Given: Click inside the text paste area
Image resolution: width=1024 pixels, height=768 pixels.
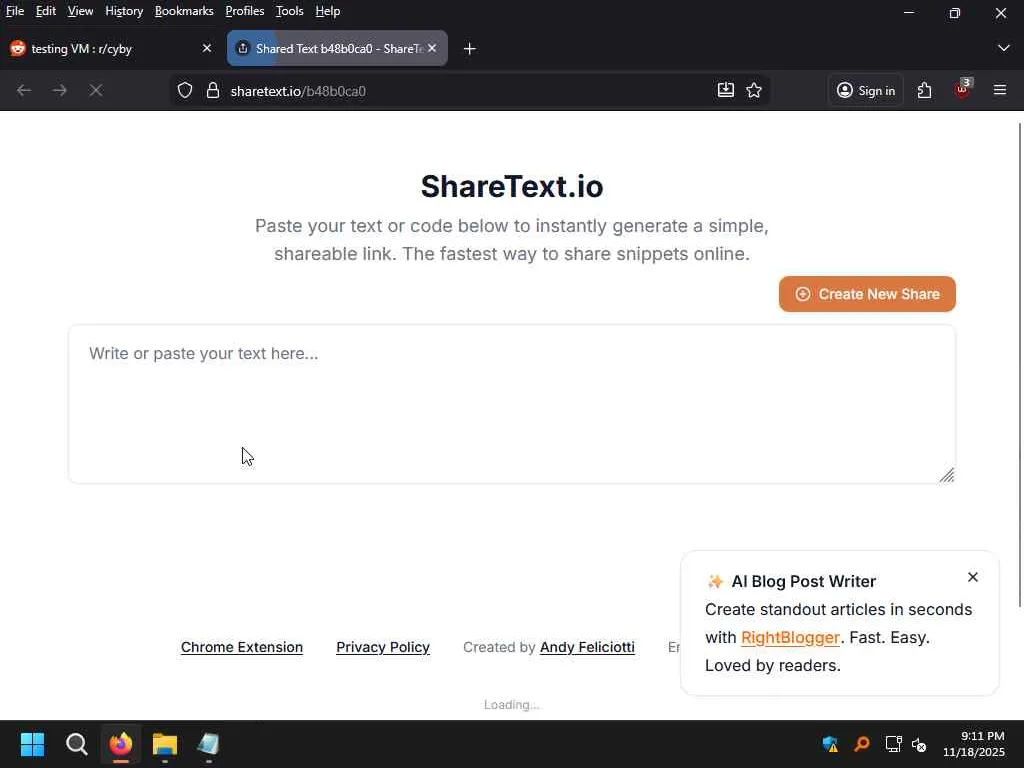Looking at the screenshot, I should point(512,404).
